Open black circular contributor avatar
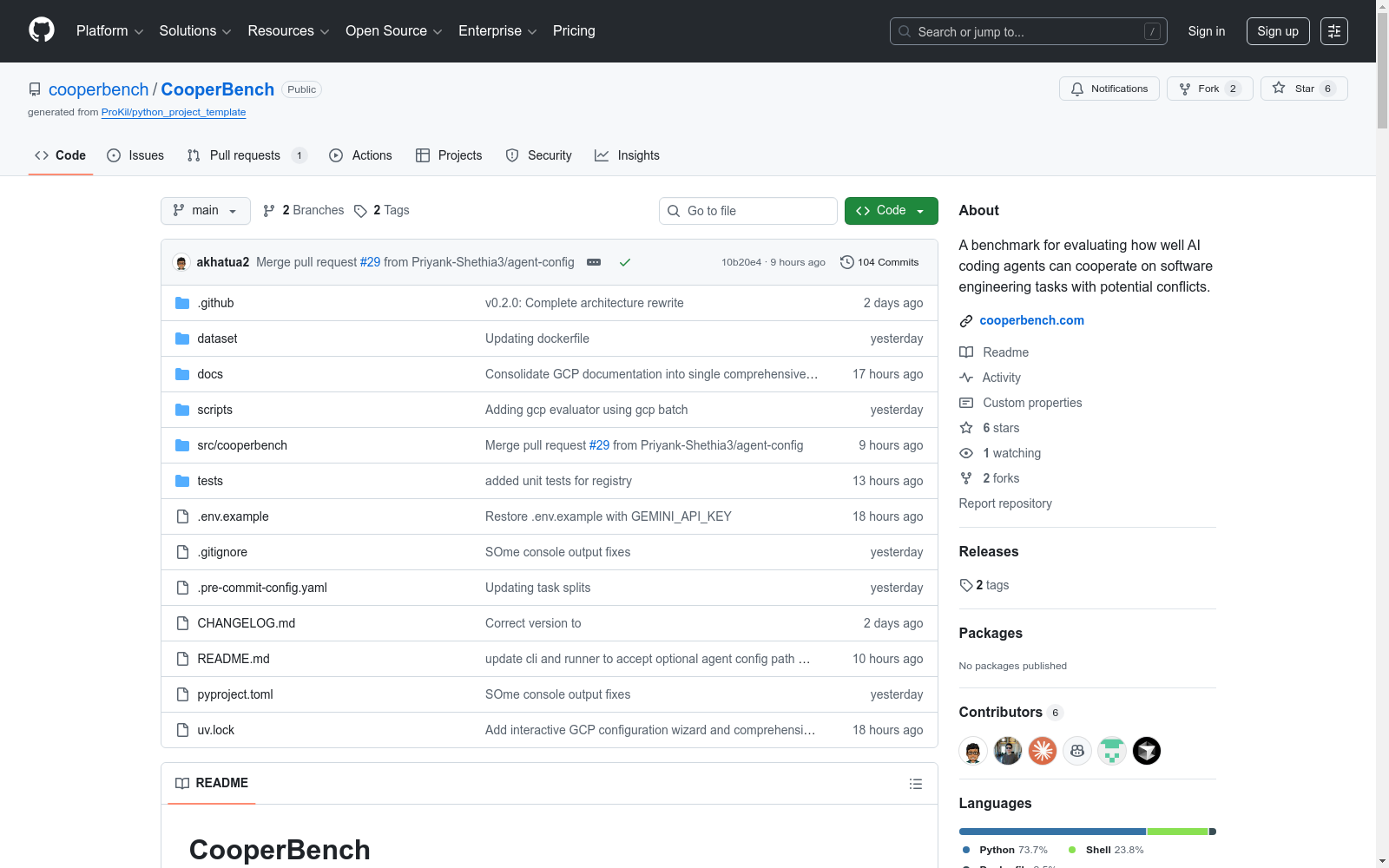Screen dimensions: 1389x868 coord(1147,751)
